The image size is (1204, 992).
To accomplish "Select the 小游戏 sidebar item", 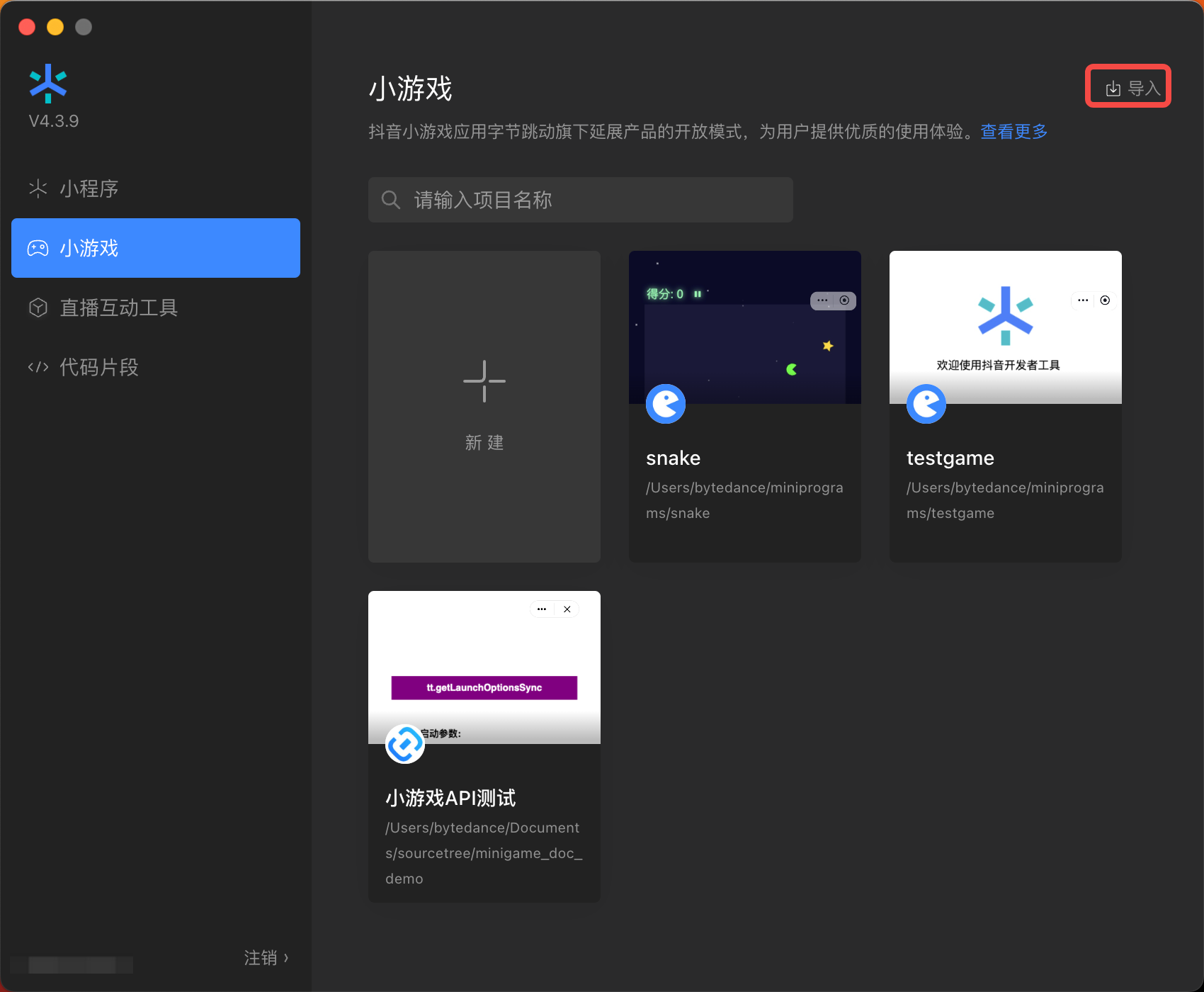I will pyautogui.click(x=156, y=248).
